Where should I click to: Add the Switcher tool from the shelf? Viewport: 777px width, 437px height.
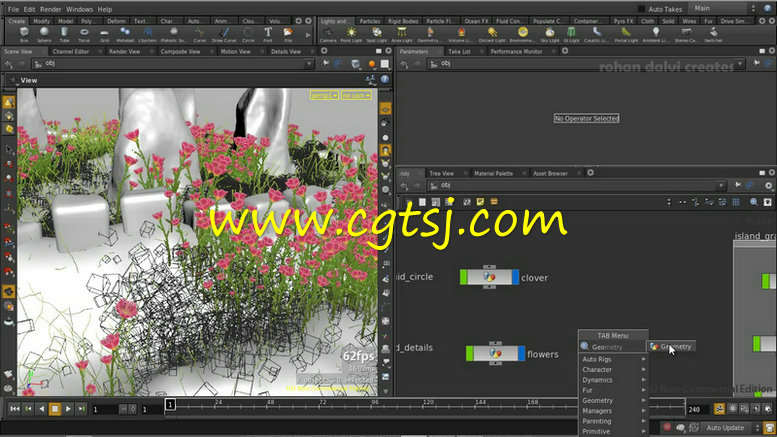pos(714,34)
